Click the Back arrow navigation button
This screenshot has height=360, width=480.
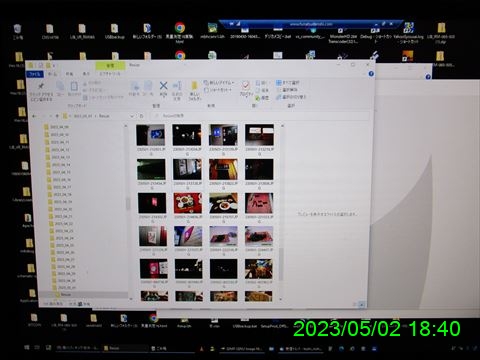pyautogui.click(x=35, y=116)
